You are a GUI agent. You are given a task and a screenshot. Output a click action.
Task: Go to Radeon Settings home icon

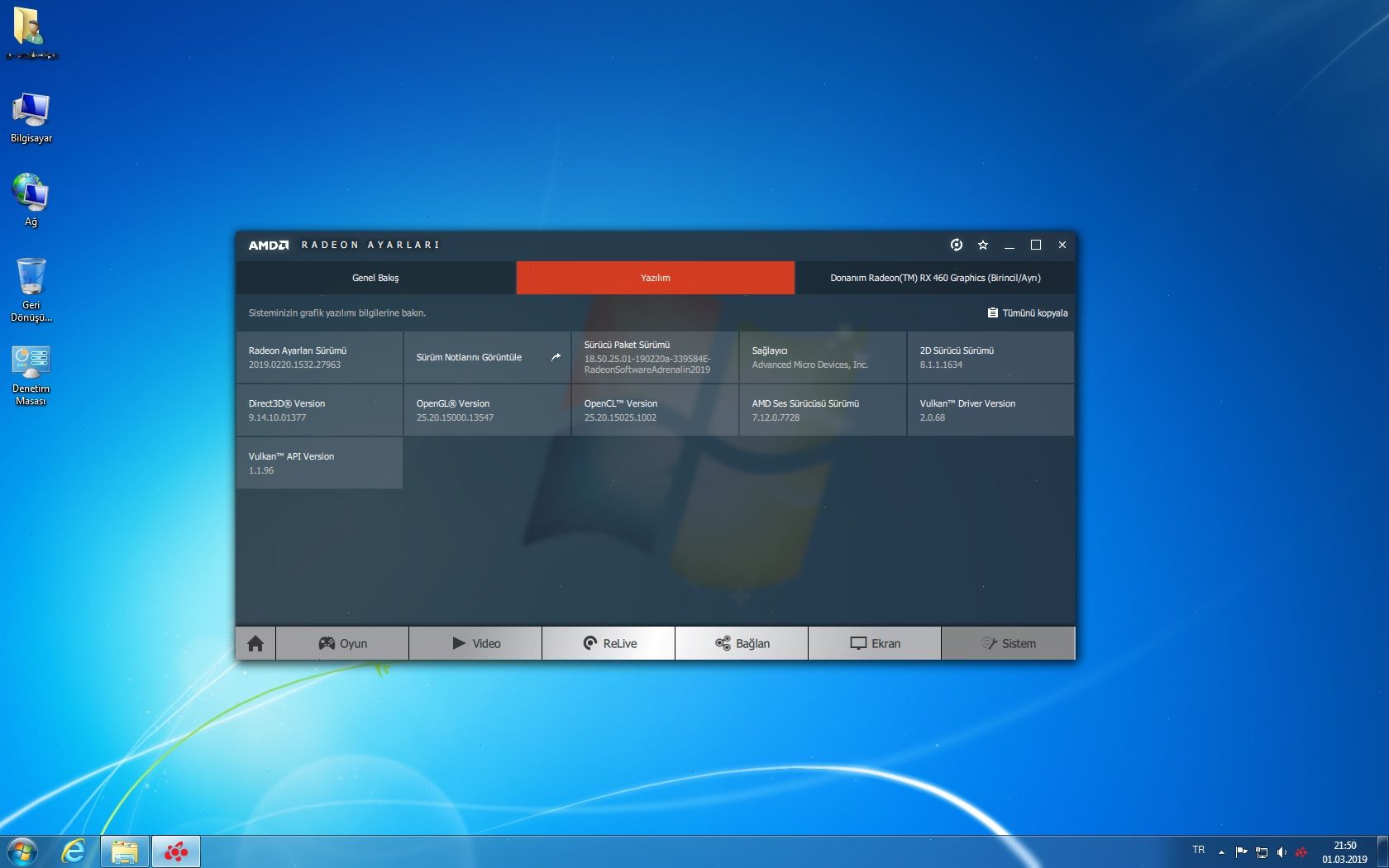click(255, 643)
